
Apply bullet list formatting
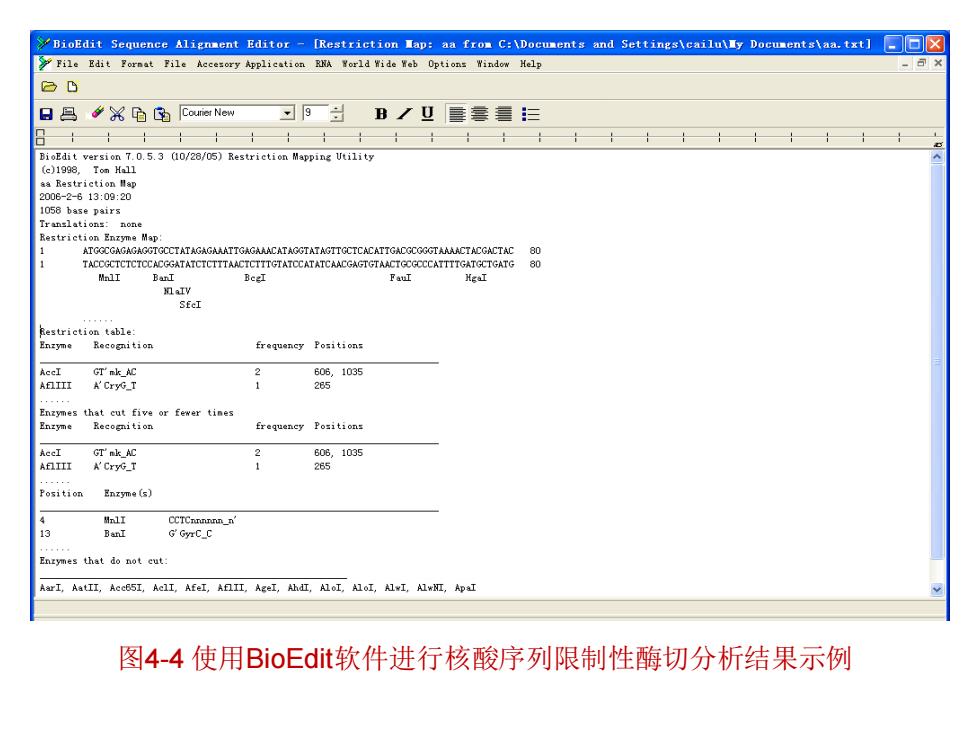click(531, 114)
